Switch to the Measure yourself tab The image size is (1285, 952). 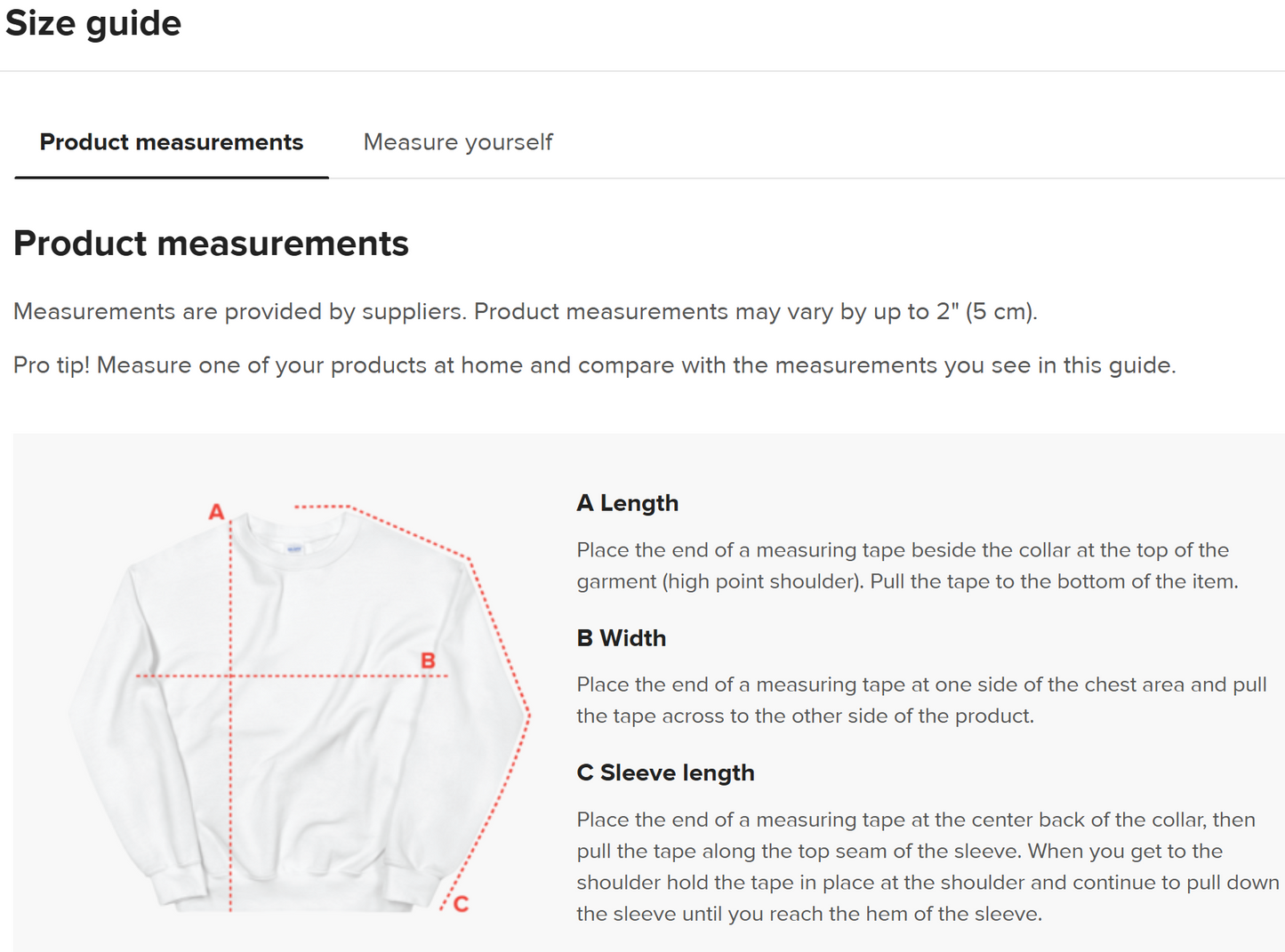[x=457, y=142]
